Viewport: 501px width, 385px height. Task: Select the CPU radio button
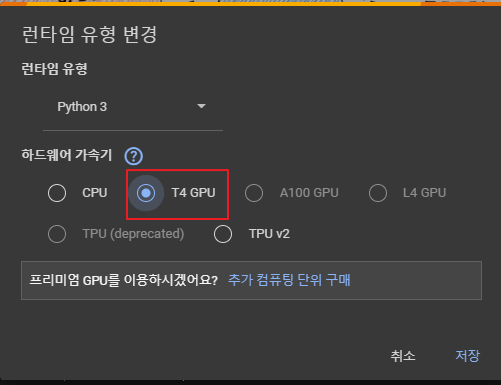tap(57, 193)
